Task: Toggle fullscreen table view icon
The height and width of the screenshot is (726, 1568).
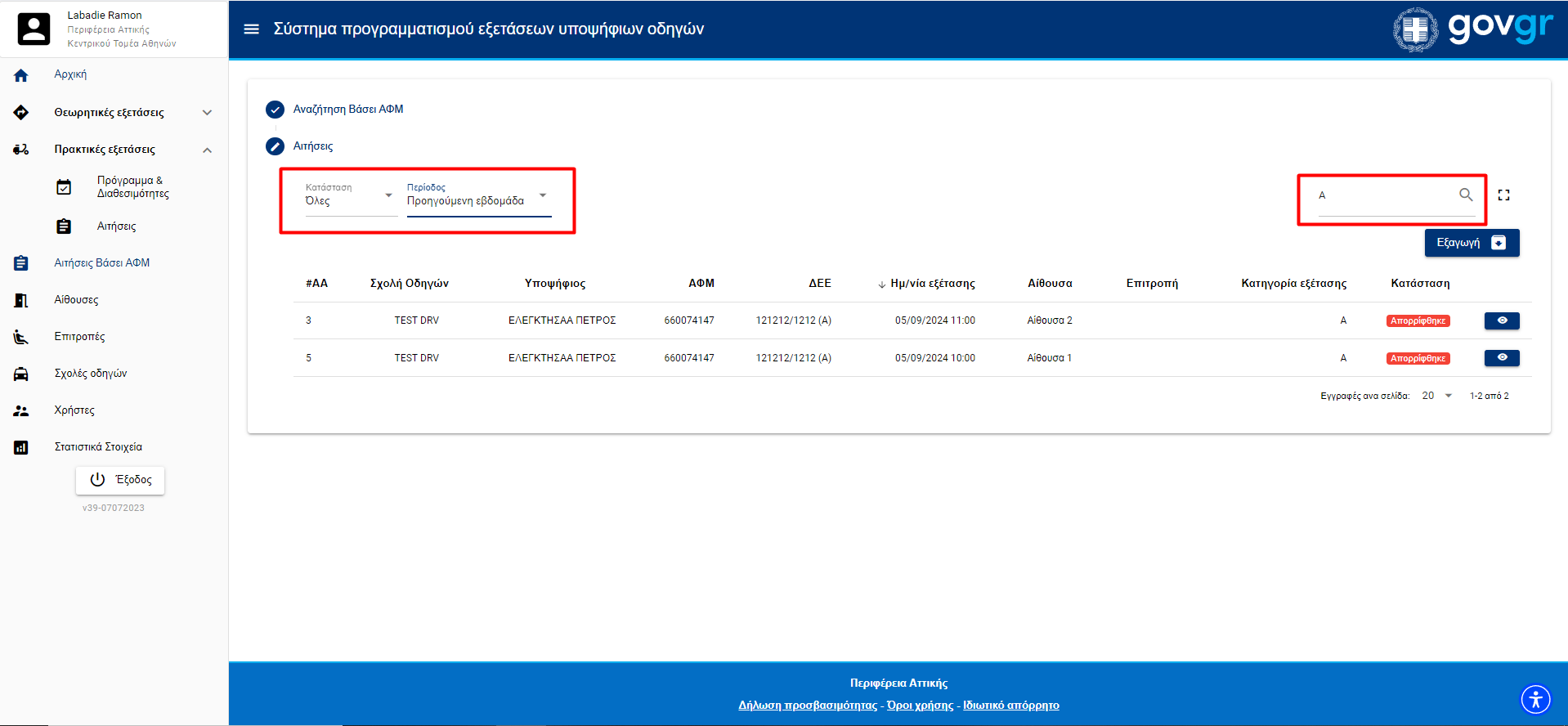Action: click(x=1503, y=195)
